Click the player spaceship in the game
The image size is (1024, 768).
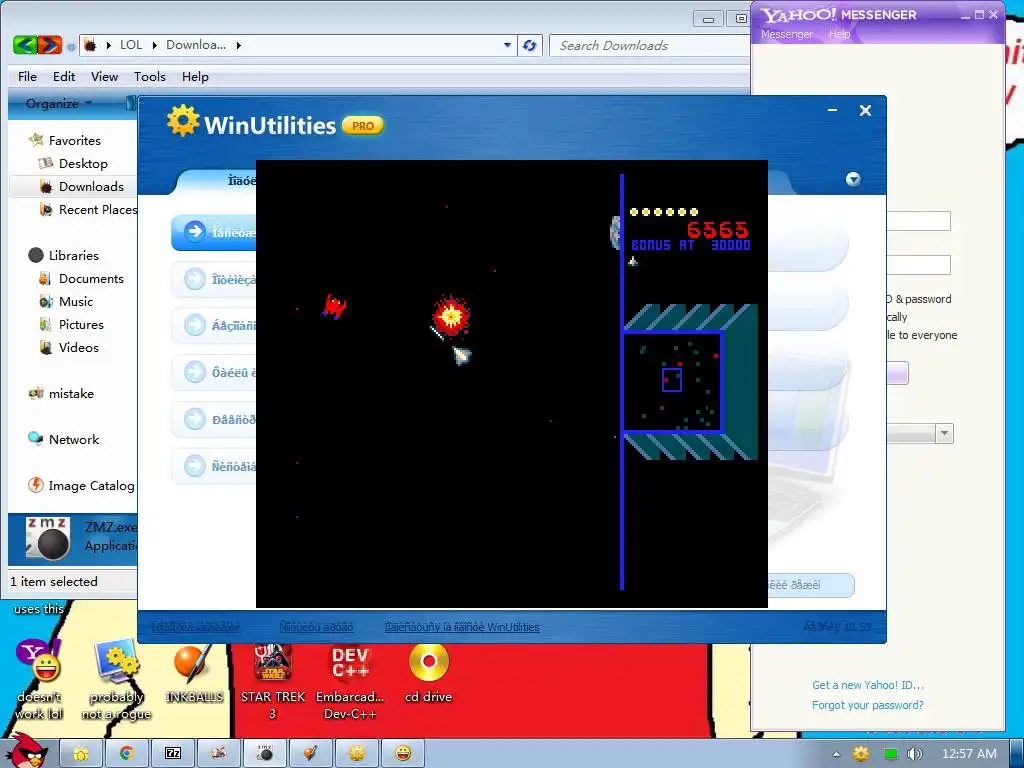[x=462, y=355]
